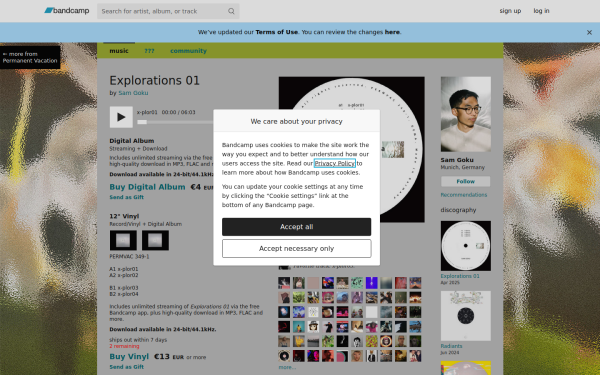The image size is (600, 375).
Task: Show more supporters
Action: [287, 367]
